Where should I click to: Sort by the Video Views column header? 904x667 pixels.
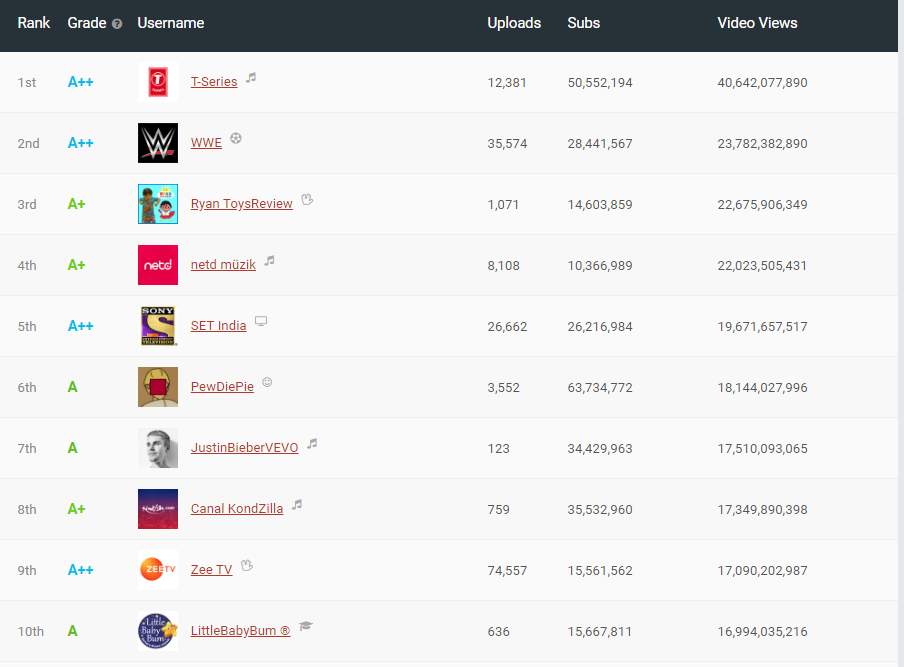point(758,23)
